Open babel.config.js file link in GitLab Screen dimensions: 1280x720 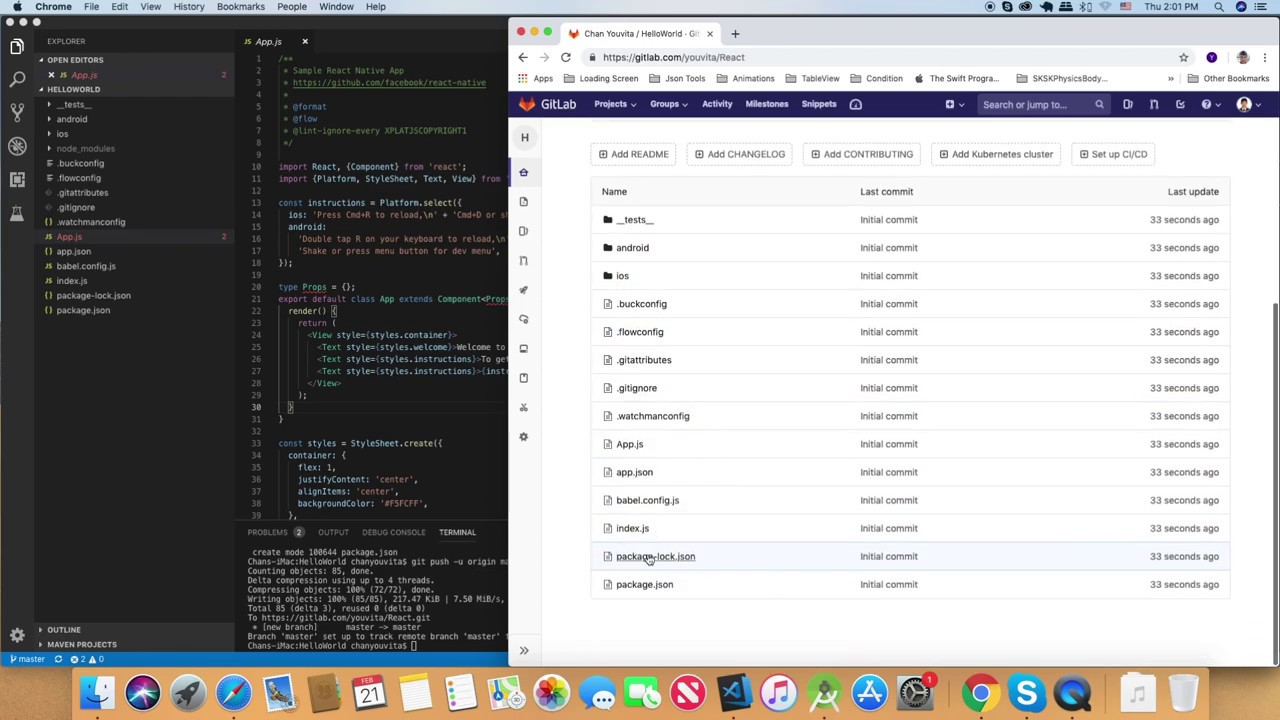click(x=647, y=500)
